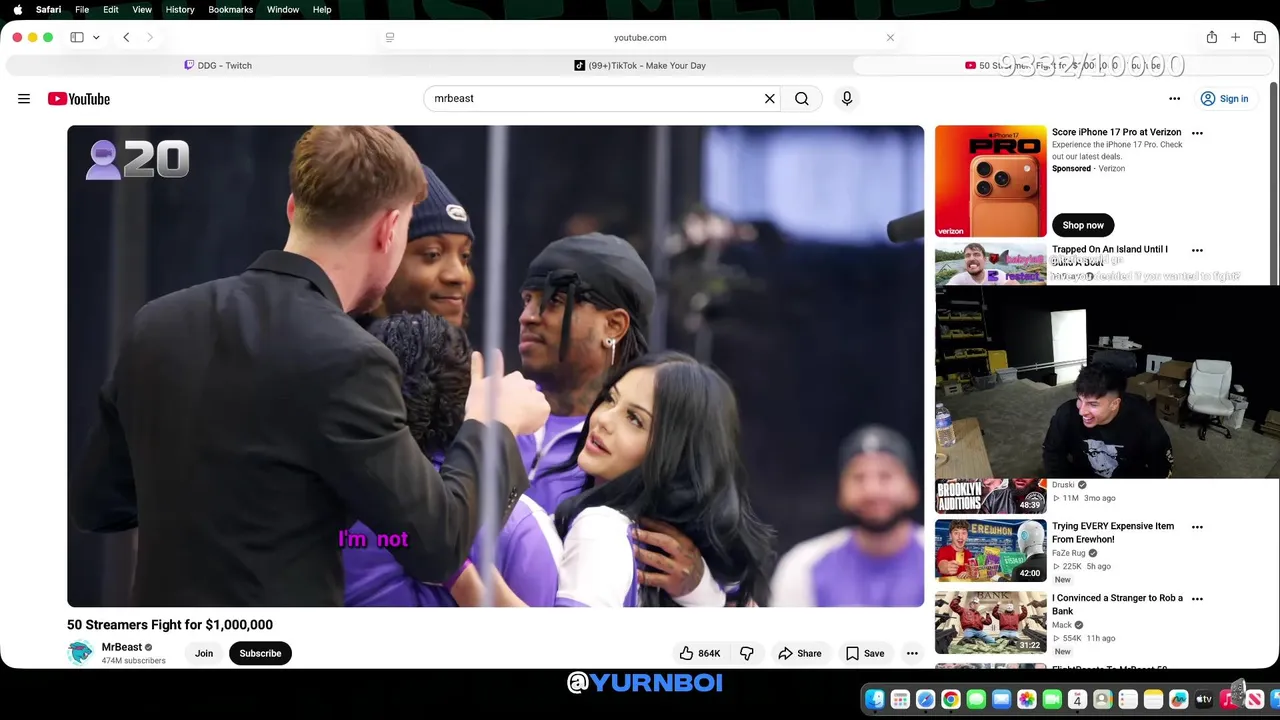
Task: Subscribe to MrBeast channel
Action: tap(260, 653)
